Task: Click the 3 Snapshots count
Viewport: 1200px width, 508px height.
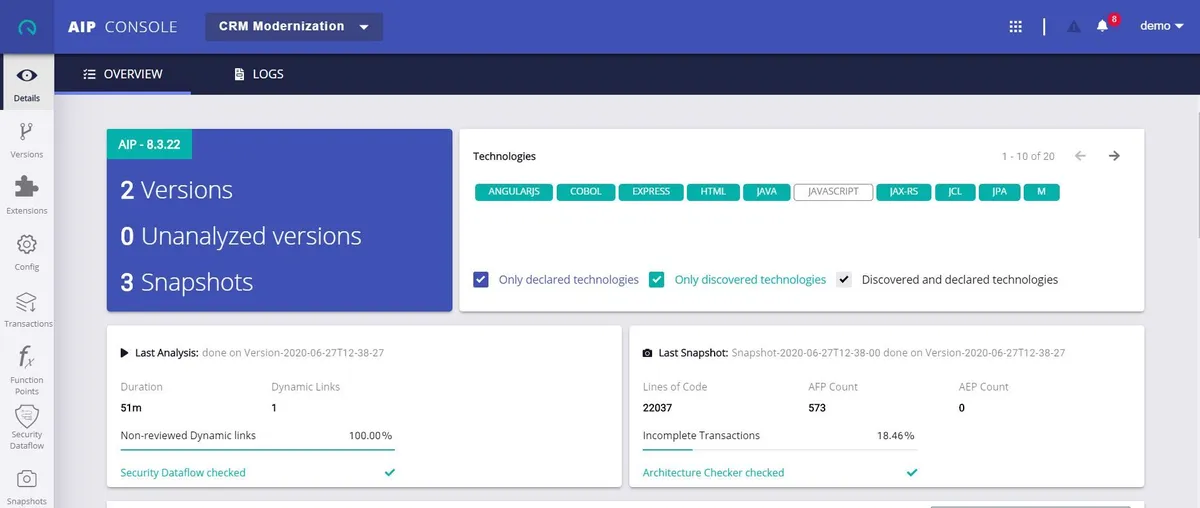Action: coord(187,282)
